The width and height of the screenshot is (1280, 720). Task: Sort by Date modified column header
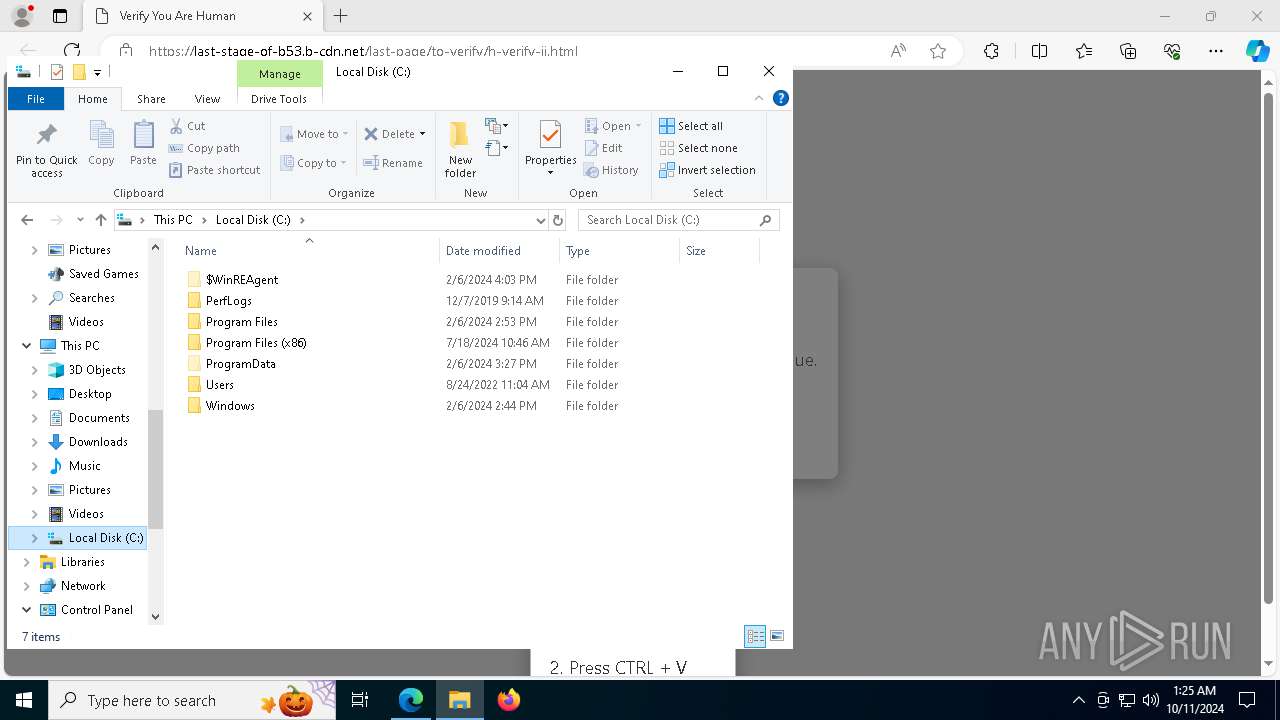[x=499, y=251]
